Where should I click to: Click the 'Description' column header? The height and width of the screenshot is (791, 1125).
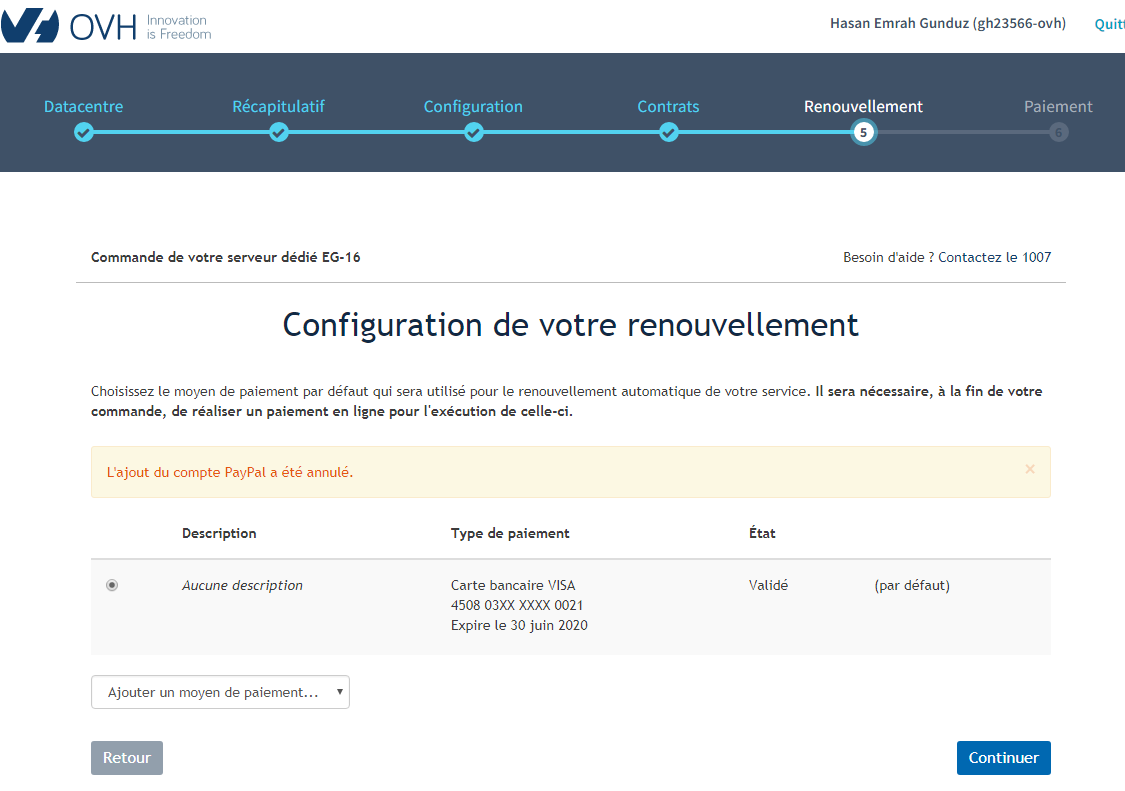219,533
